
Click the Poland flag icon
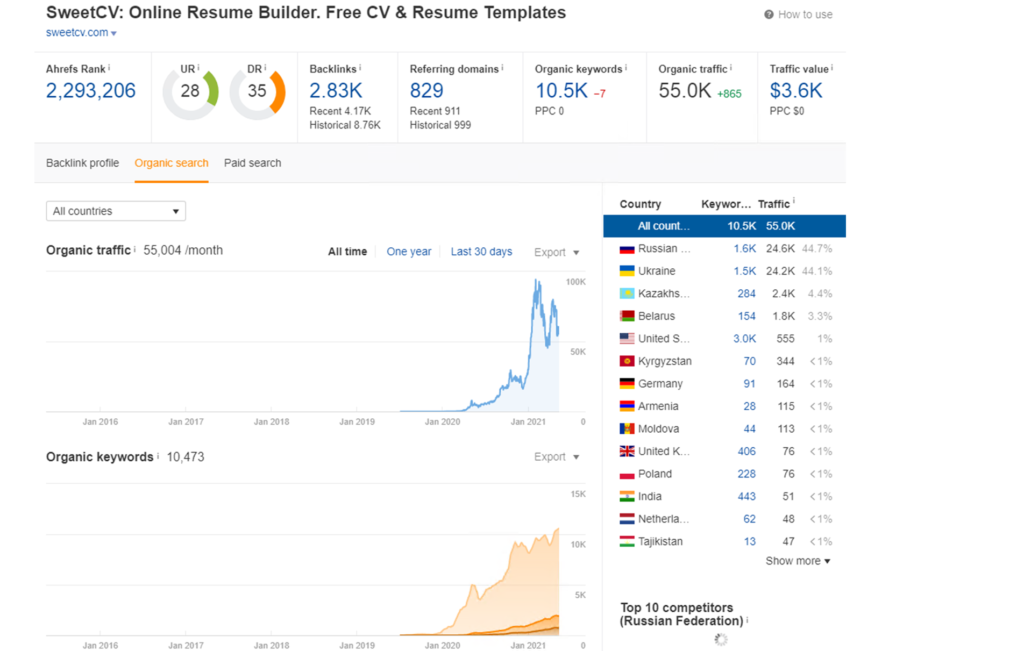(x=627, y=474)
